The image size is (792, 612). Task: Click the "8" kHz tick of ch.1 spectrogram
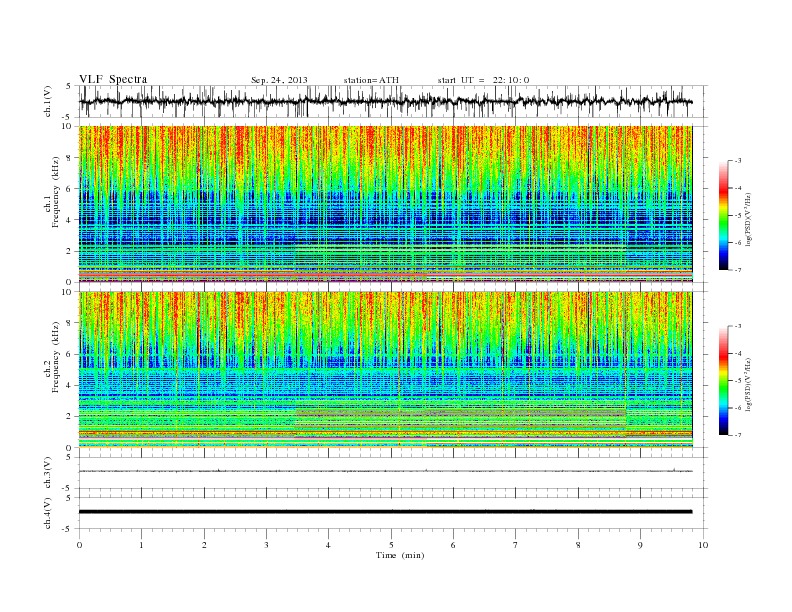click(x=70, y=158)
